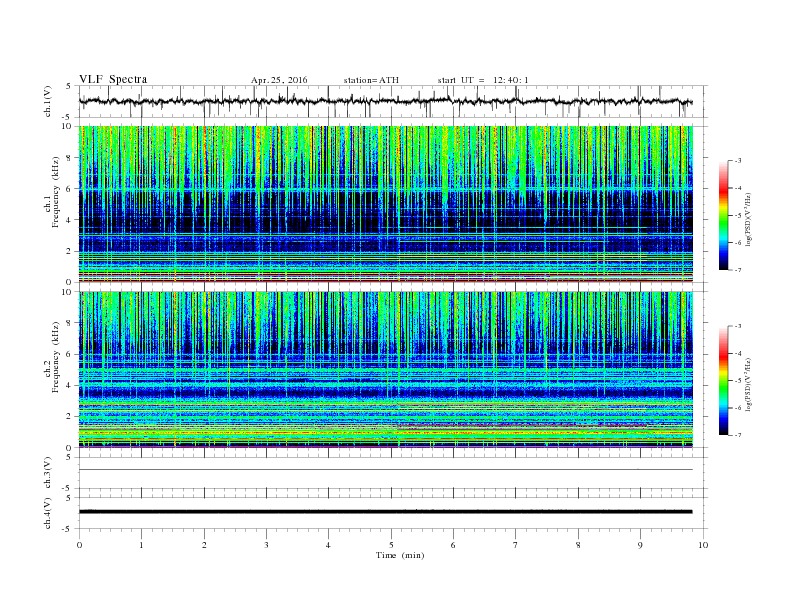The image size is (792, 612).
Task: Click the '-4' tick on ch.2 colorbar
Action: coord(737,353)
